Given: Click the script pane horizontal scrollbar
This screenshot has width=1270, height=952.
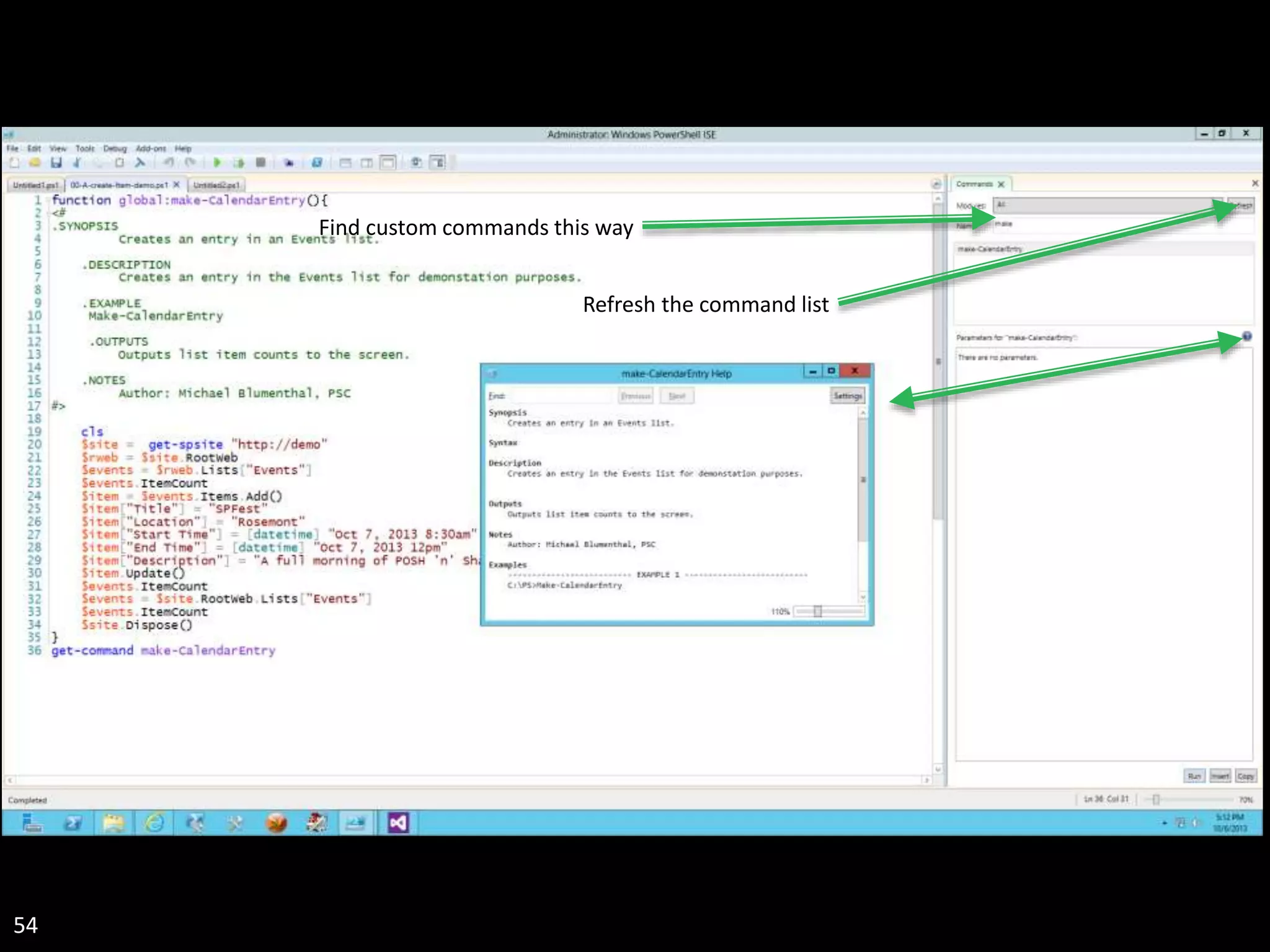Looking at the screenshot, I should [x=468, y=780].
